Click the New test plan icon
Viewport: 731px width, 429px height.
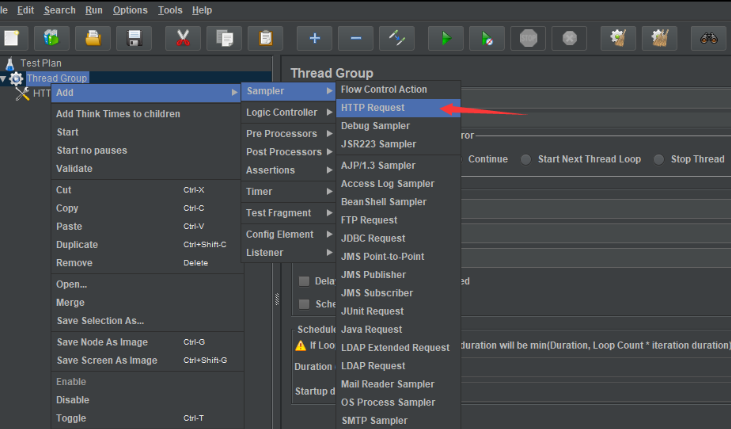pos(11,38)
